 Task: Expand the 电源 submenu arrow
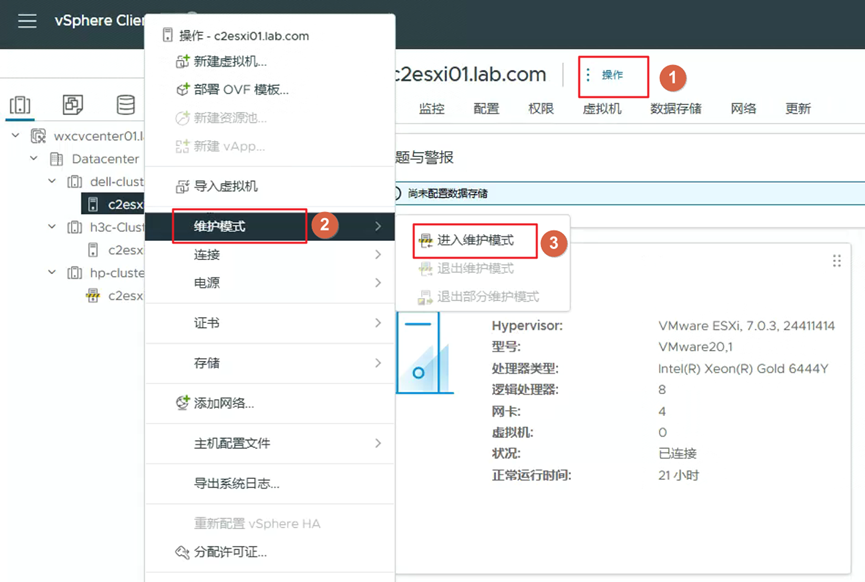coord(378,282)
